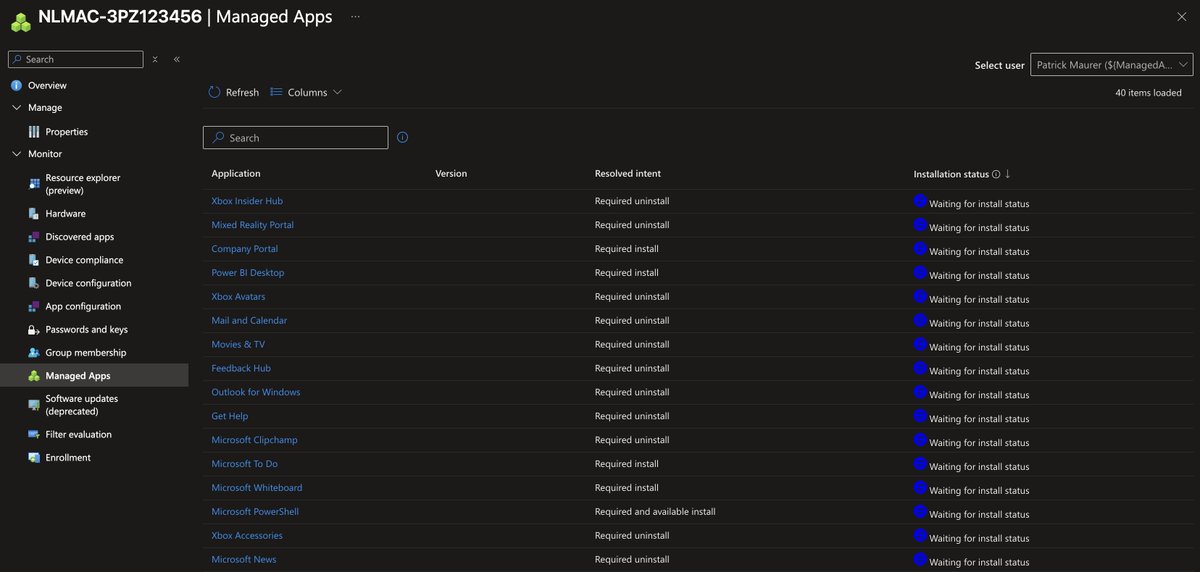Click the Discovered apps icon

pos(34,237)
